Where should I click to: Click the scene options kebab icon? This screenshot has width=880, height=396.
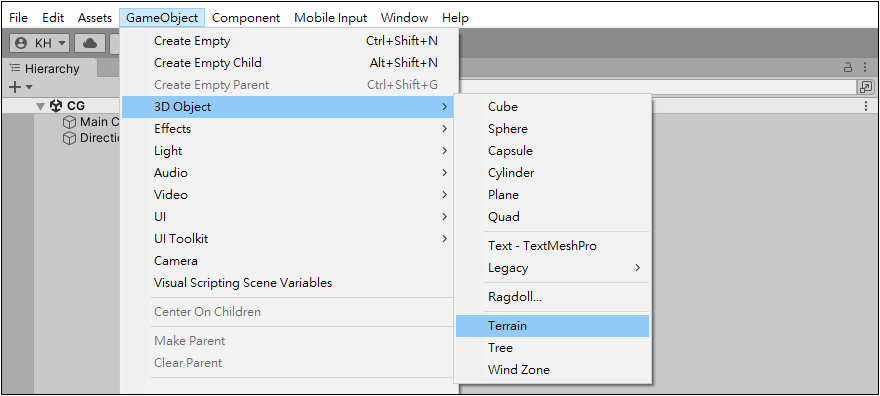[866, 106]
